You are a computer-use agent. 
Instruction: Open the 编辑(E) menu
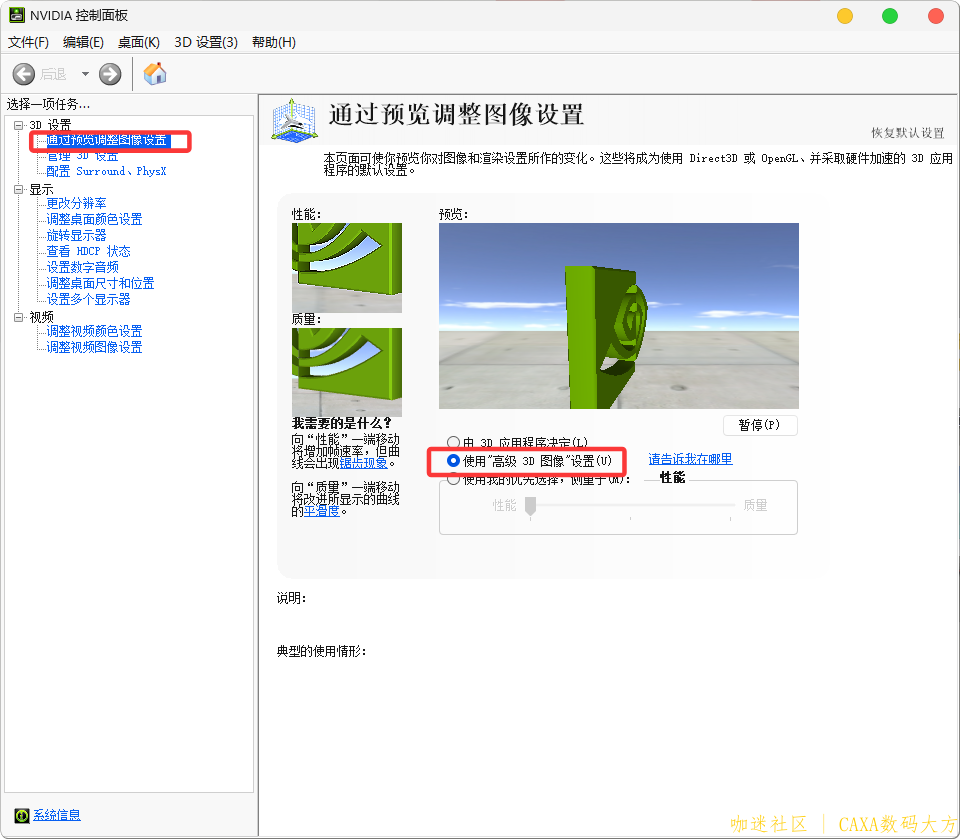coord(83,42)
